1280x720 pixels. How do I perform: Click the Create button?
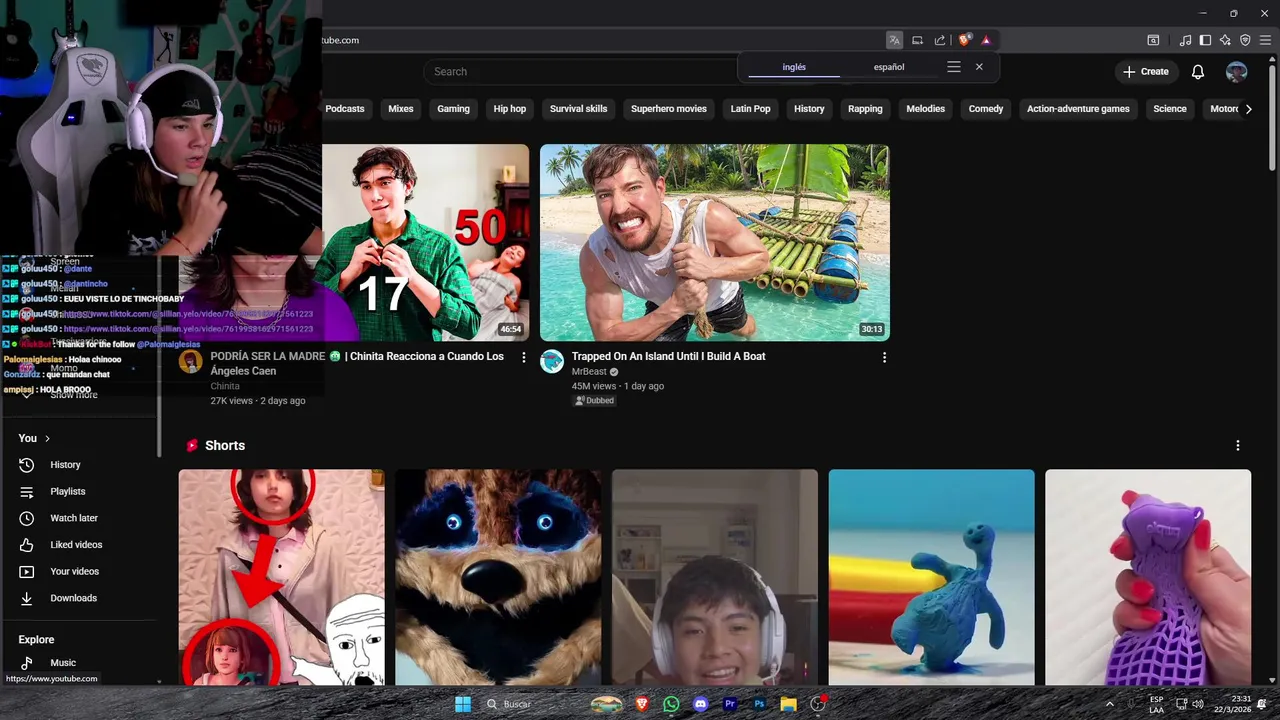pos(1145,72)
